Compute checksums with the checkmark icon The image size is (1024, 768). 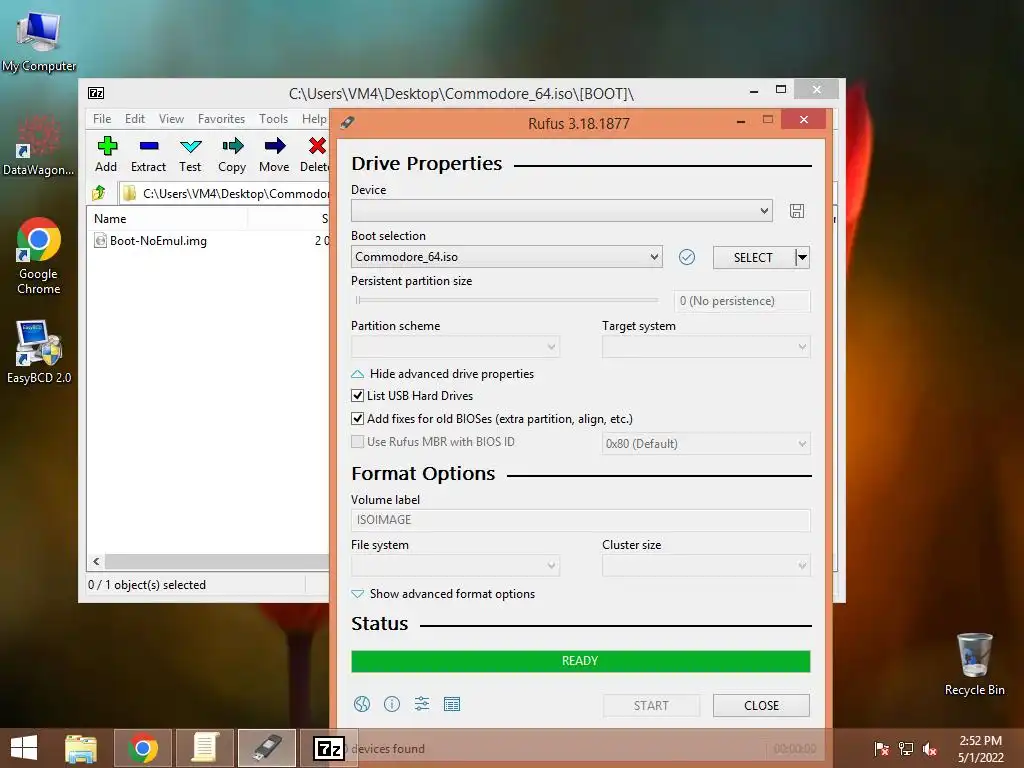pyautogui.click(x=686, y=257)
